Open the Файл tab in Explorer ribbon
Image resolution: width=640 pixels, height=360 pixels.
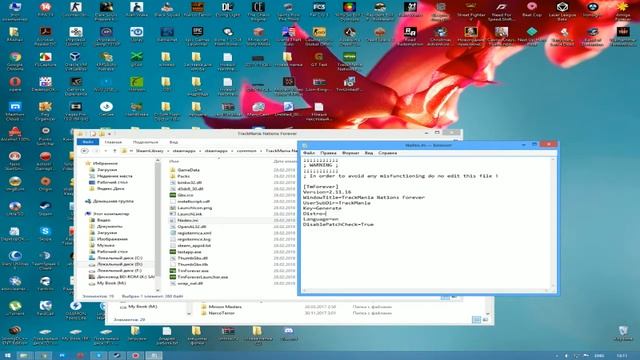pos(88,142)
